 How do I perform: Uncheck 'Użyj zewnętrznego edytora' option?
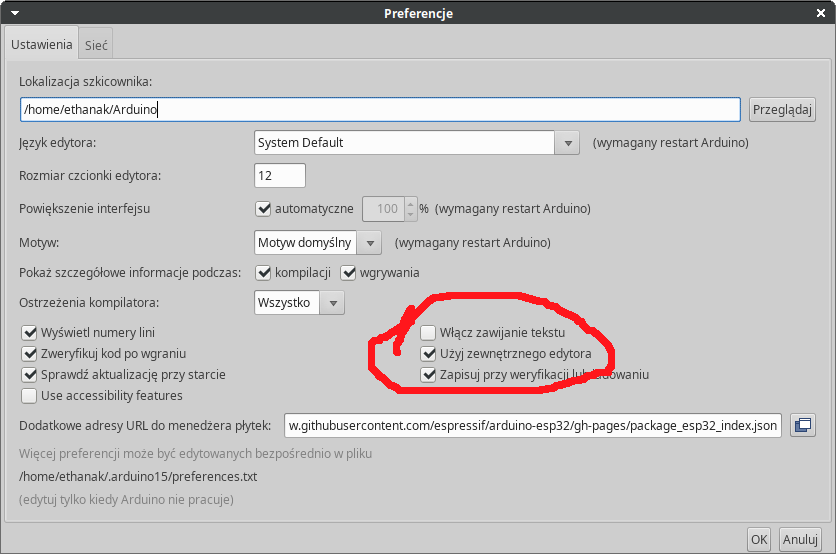tap(428, 354)
